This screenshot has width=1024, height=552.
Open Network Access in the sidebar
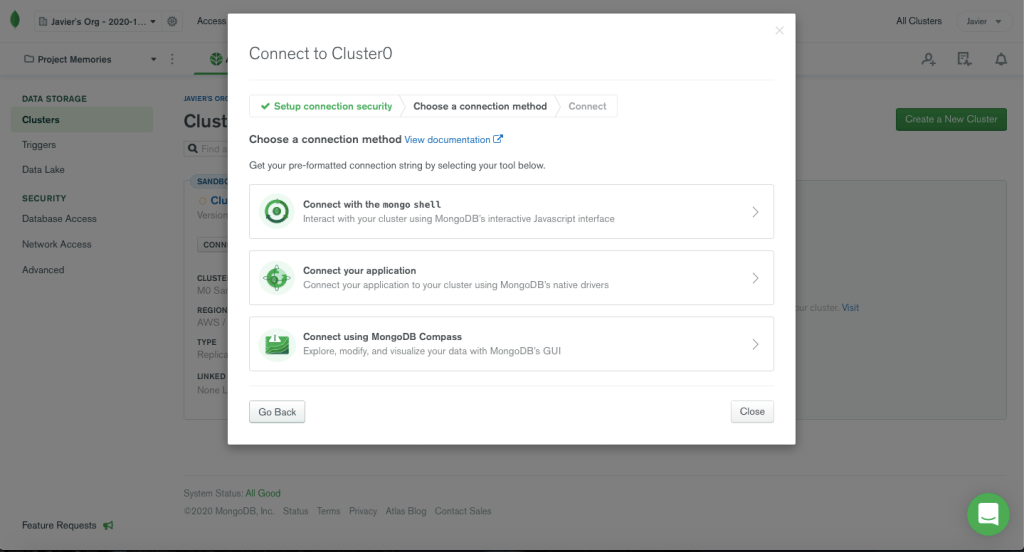coord(56,244)
